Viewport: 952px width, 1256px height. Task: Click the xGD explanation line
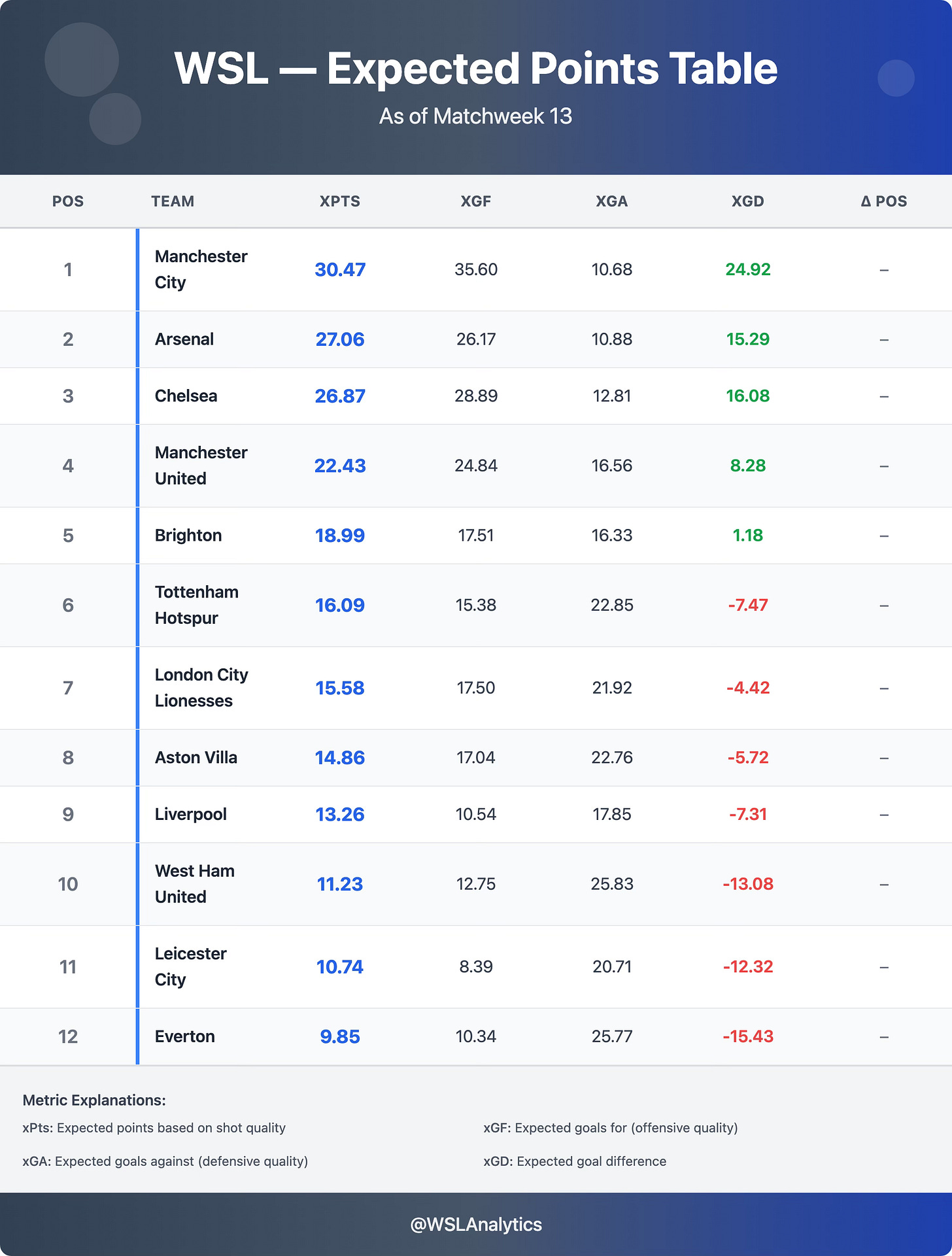575,1161
